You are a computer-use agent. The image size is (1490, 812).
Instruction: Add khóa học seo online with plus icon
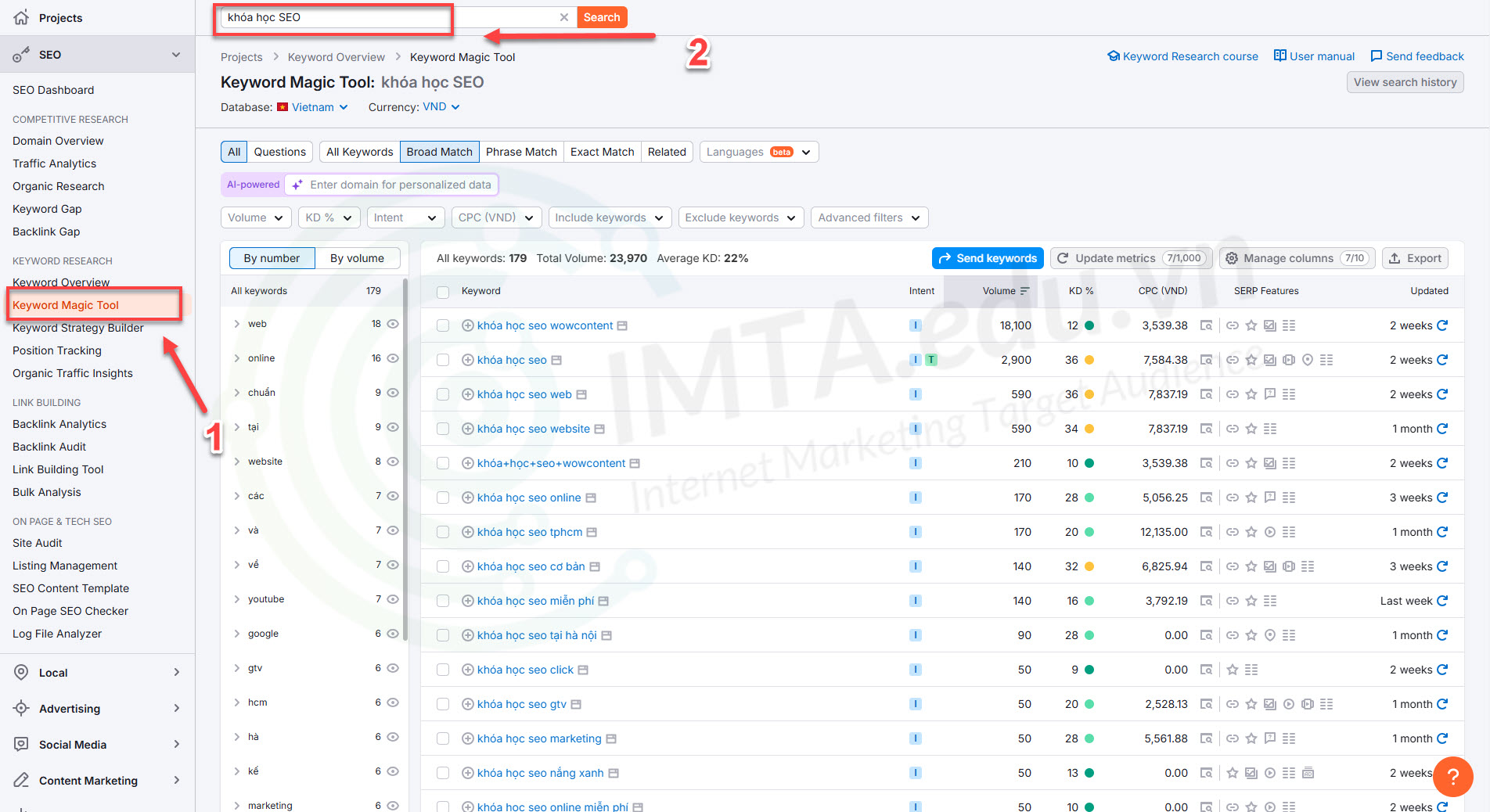point(467,498)
